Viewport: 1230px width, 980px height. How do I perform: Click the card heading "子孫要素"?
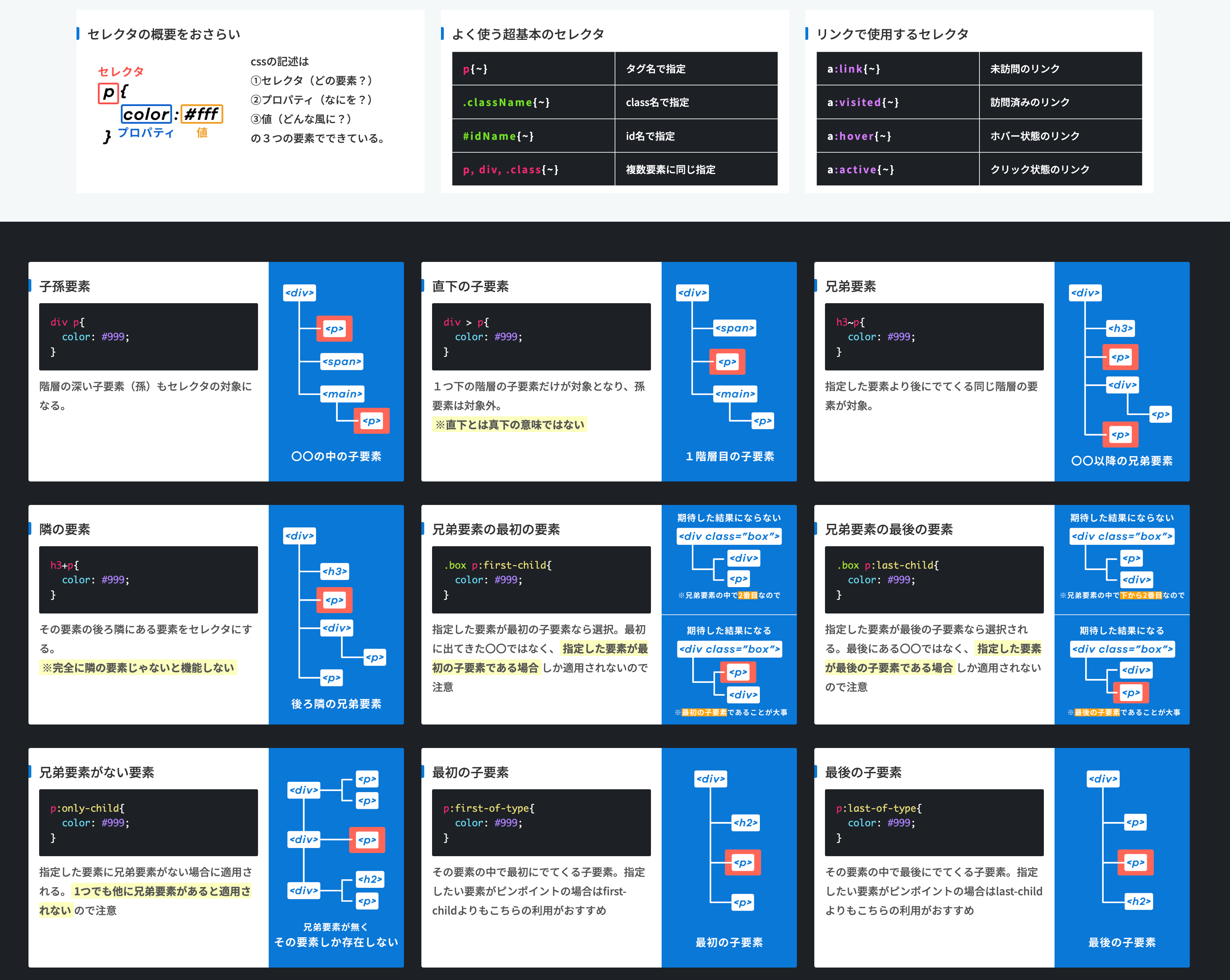tap(64, 286)
